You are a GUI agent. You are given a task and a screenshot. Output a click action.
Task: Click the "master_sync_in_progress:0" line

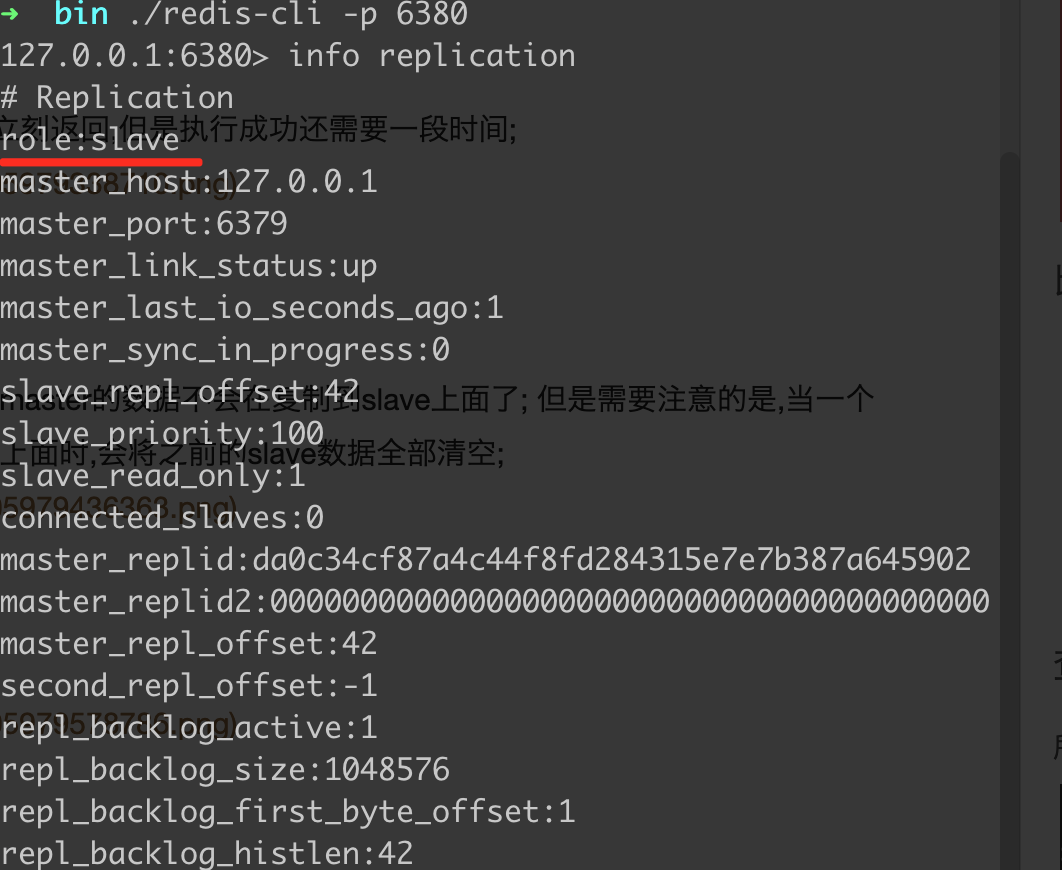[x=225, y=351]
